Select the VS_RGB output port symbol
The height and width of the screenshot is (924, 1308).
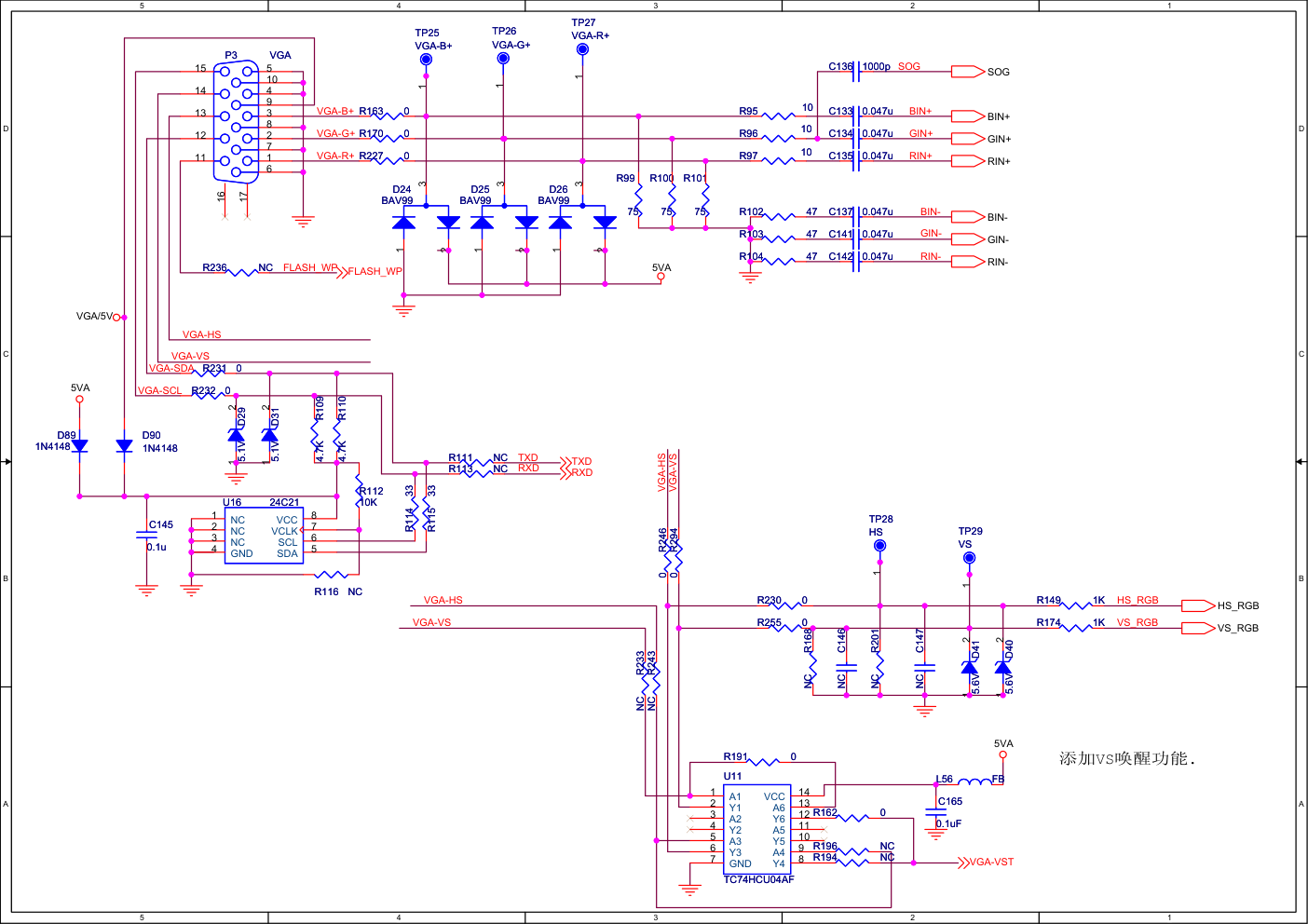pyautogui.click(x=1198, y=628)
